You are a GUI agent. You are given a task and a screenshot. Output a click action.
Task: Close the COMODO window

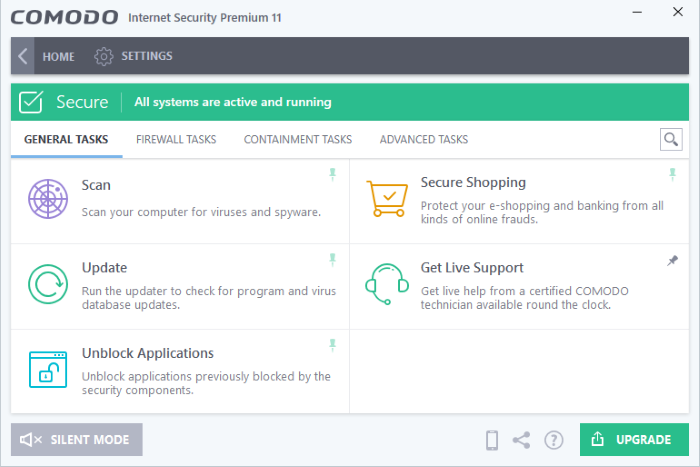pos(678,12)
